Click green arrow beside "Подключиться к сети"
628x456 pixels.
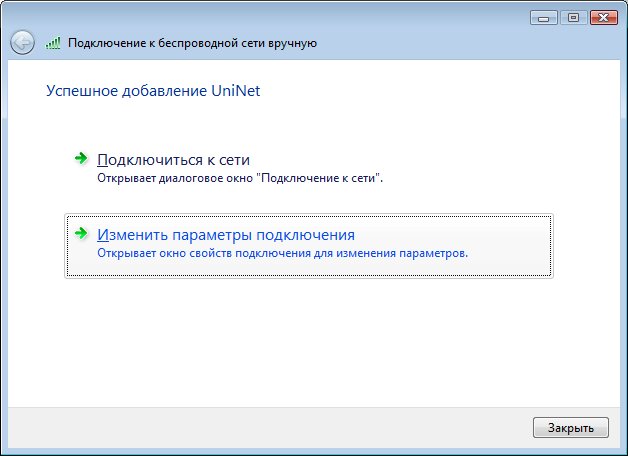point(80,159)
